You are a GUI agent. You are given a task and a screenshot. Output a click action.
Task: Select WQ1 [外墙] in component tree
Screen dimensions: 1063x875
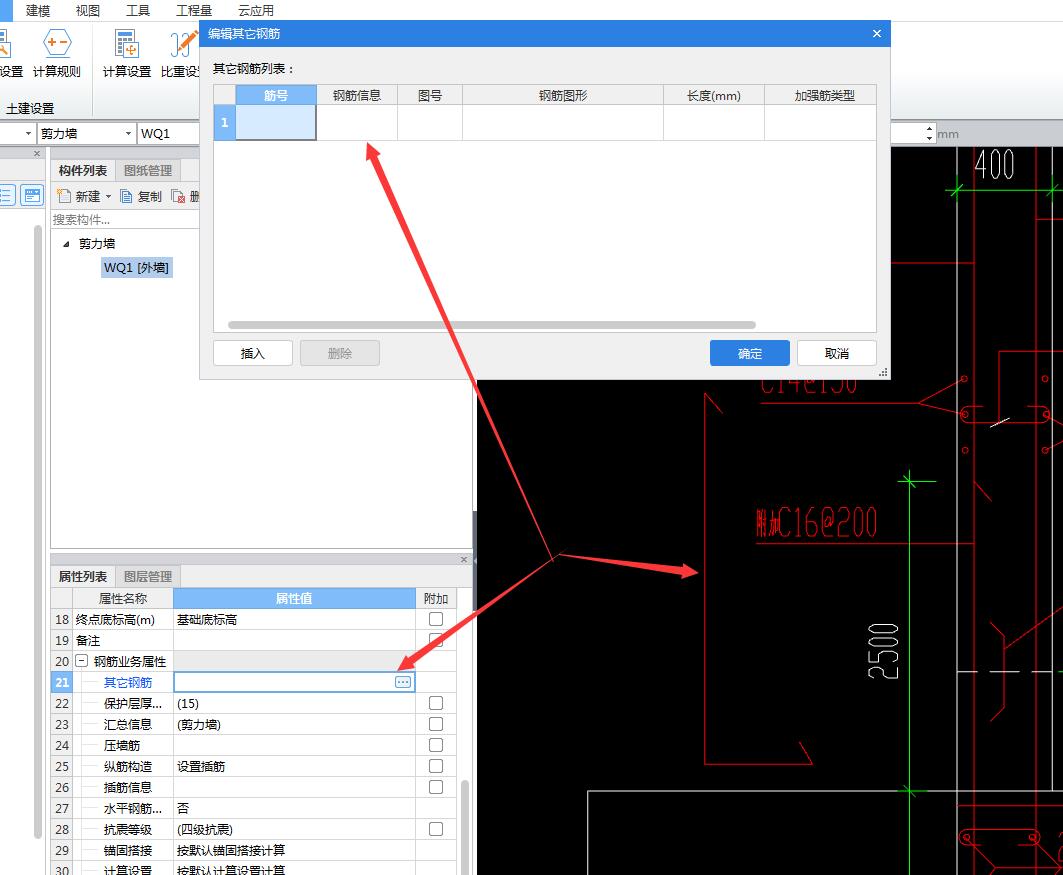136,268
